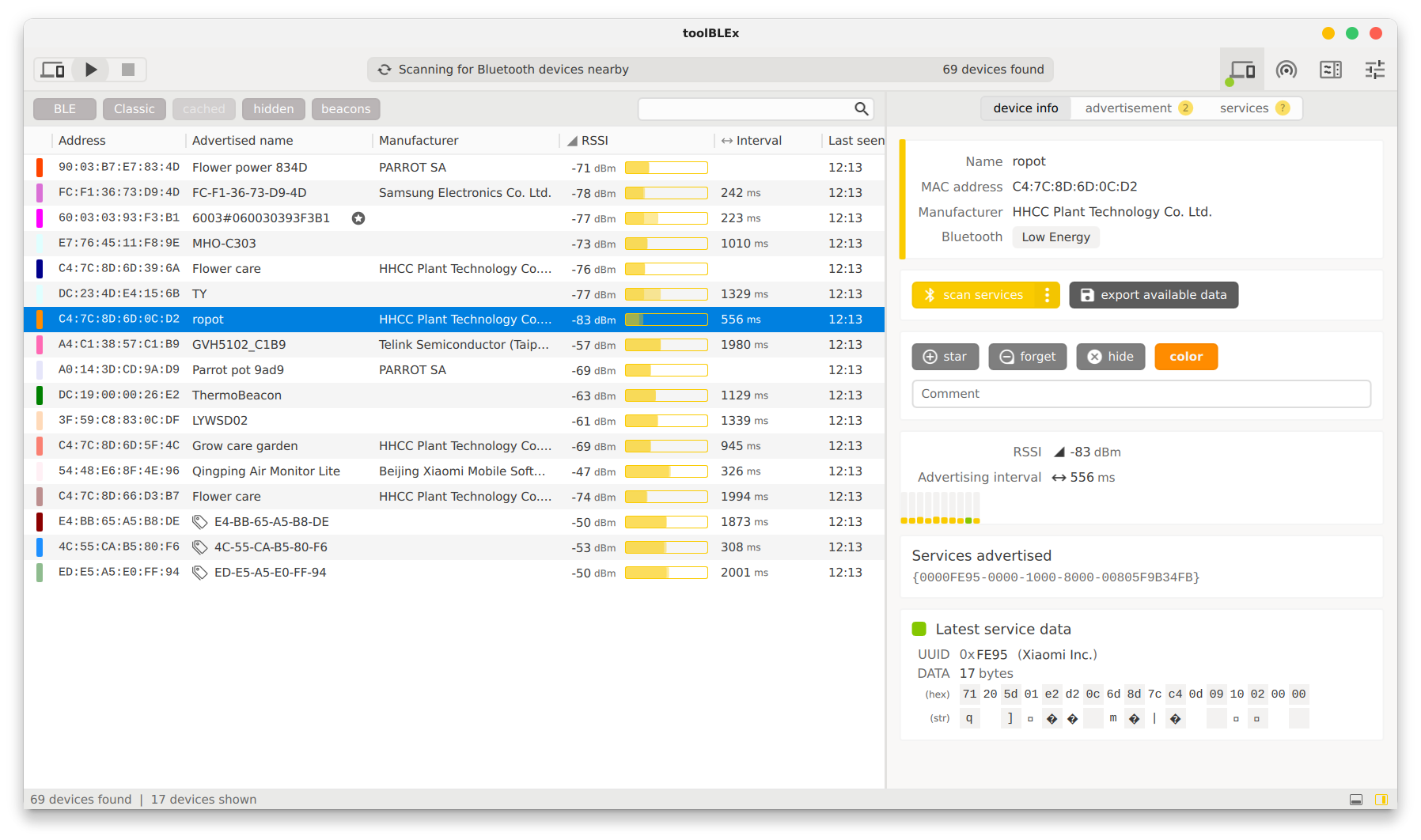
Task: Open the beacon broadcast icon in the top right
Action: [x=1286, y=70]
